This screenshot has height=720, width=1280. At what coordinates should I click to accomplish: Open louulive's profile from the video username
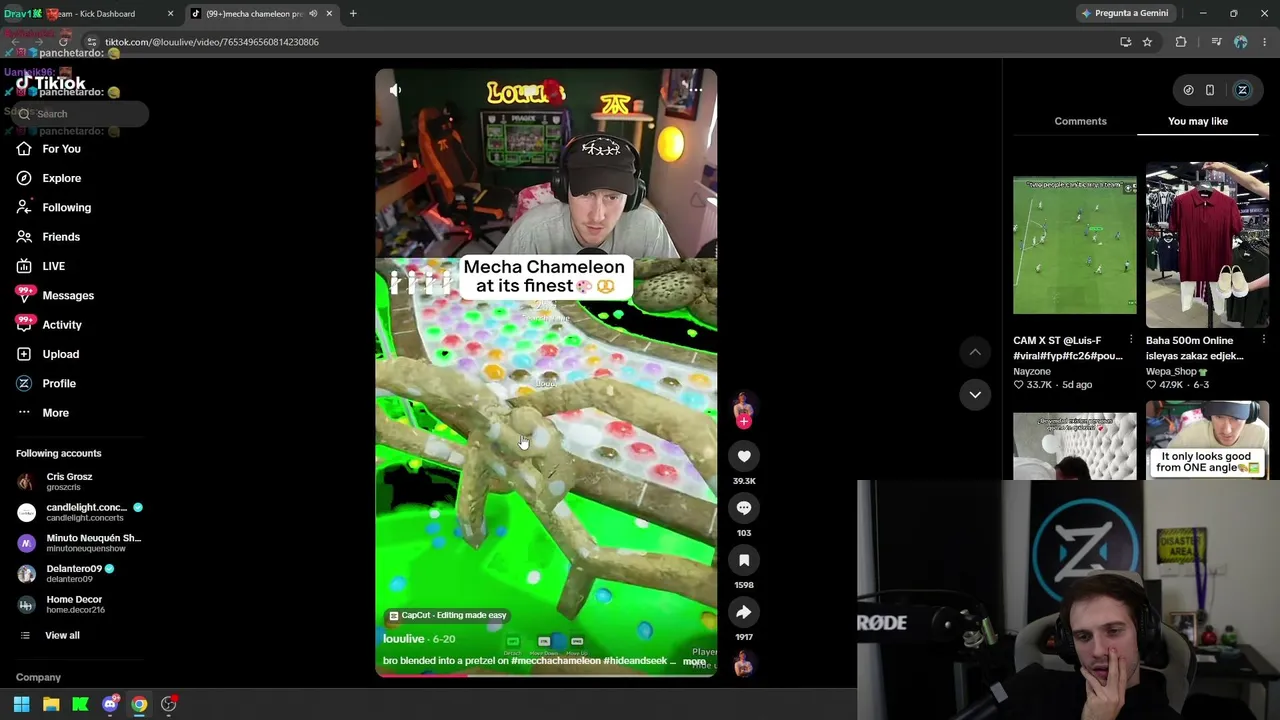point(404,639)
